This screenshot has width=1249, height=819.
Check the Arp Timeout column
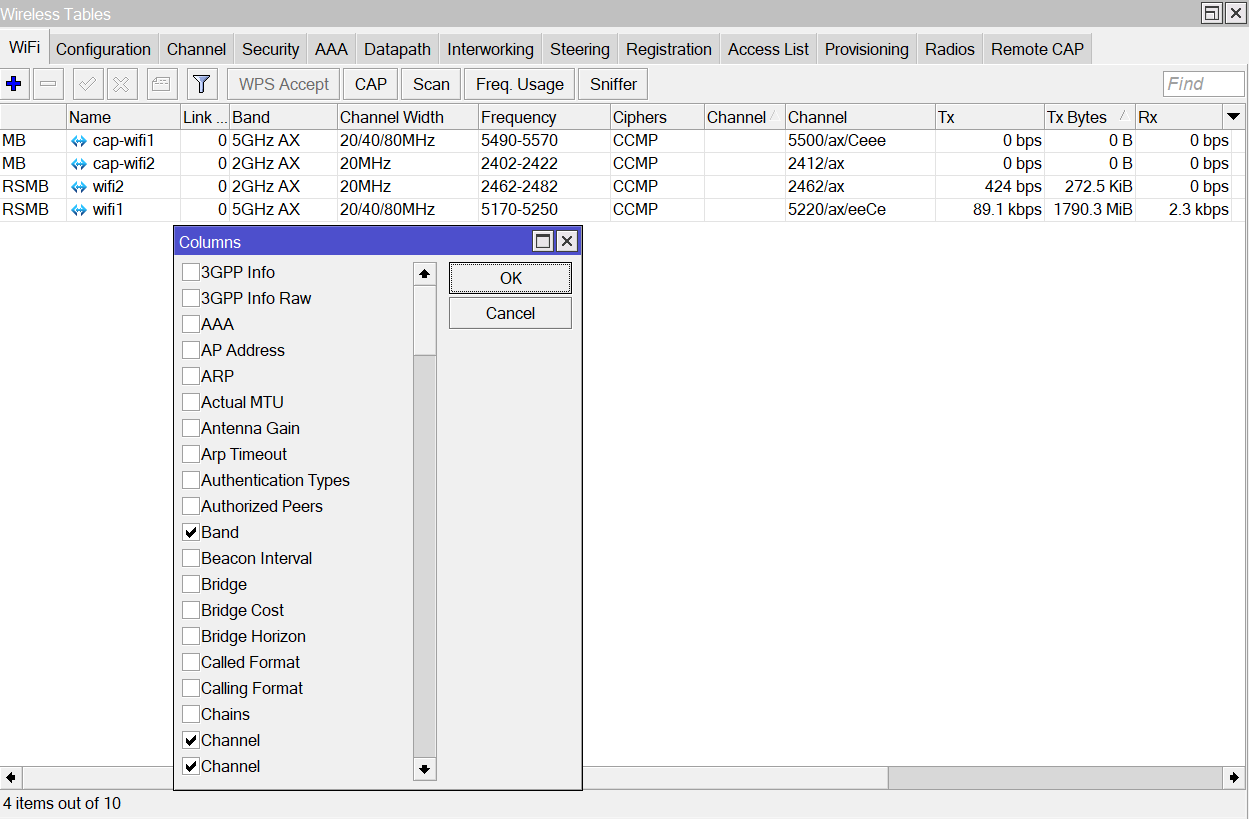click(191, 454)
